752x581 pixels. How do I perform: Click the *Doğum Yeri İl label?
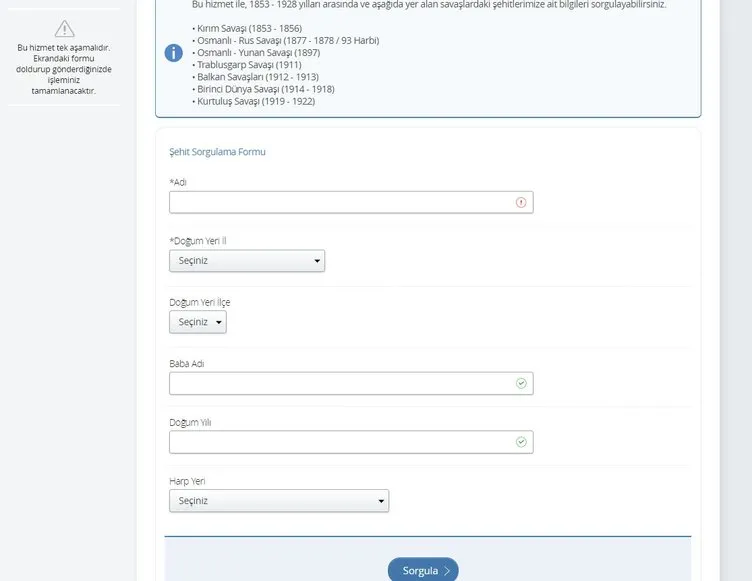pyautogui.click(x=204, y=241)
